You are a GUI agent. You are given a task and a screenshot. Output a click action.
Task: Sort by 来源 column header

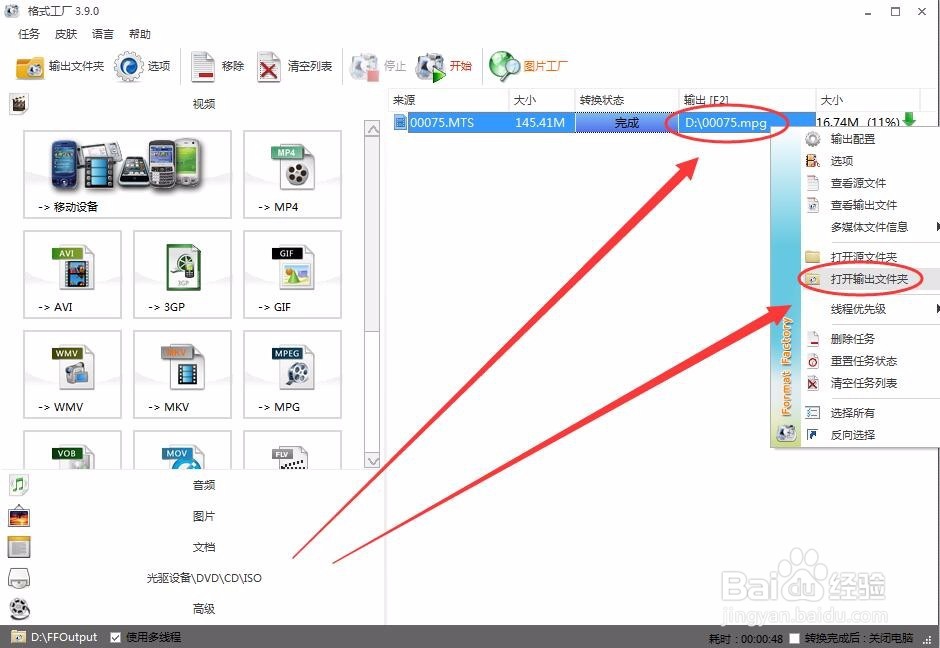click(x=449, y=100)
